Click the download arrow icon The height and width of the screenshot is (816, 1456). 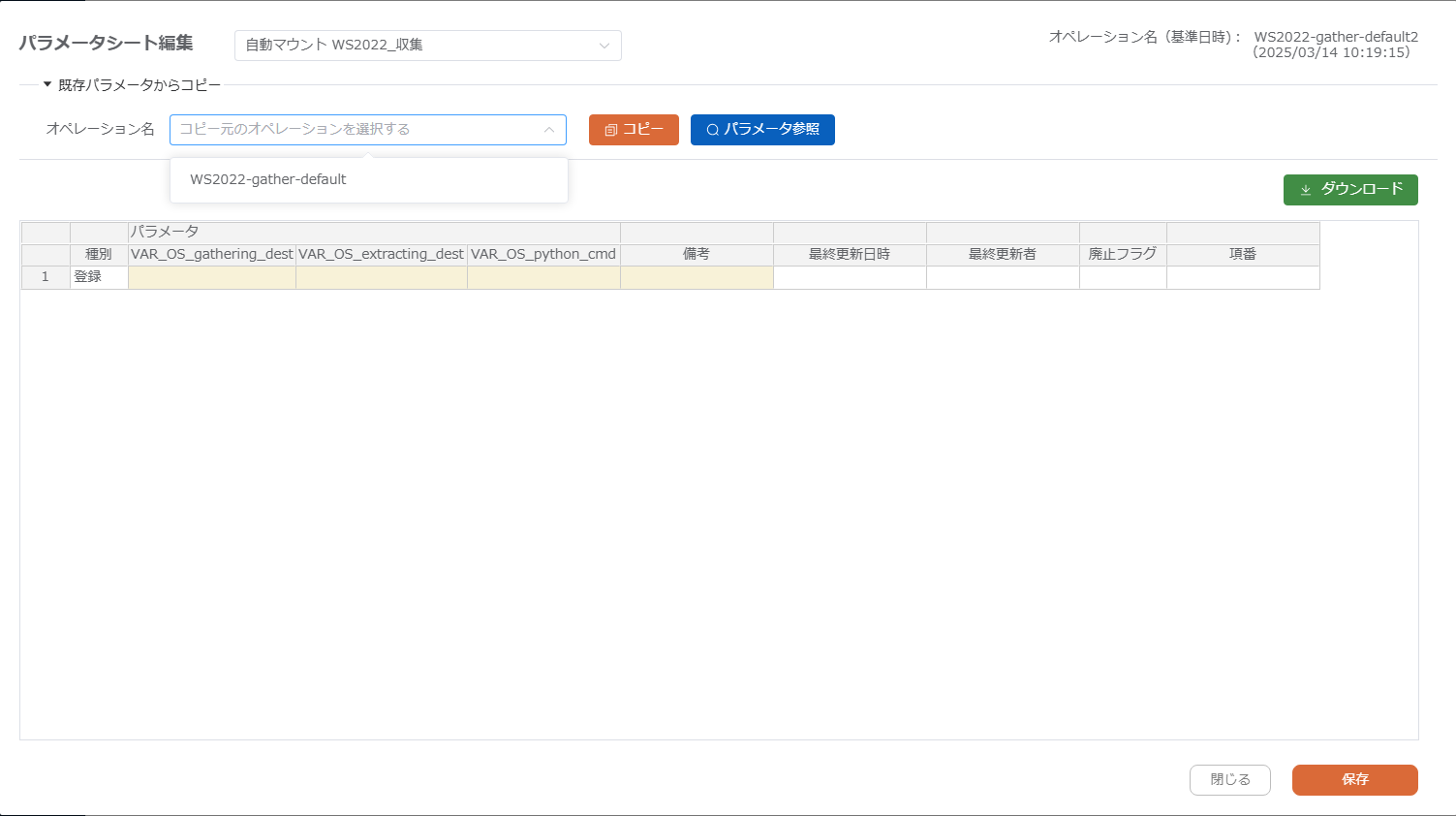point(1305,190)
